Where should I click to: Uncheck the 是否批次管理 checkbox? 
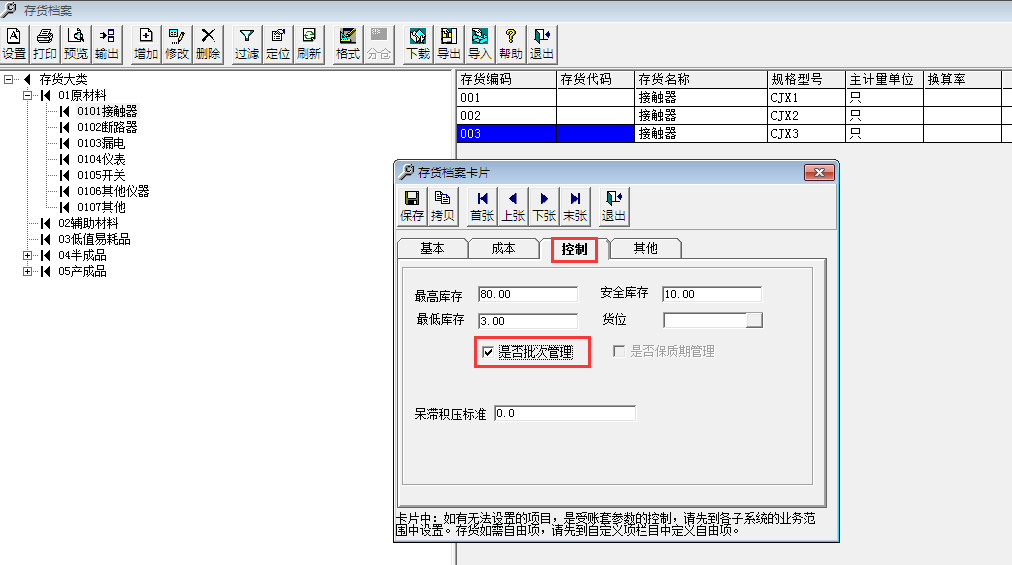[x=488, y=352]
